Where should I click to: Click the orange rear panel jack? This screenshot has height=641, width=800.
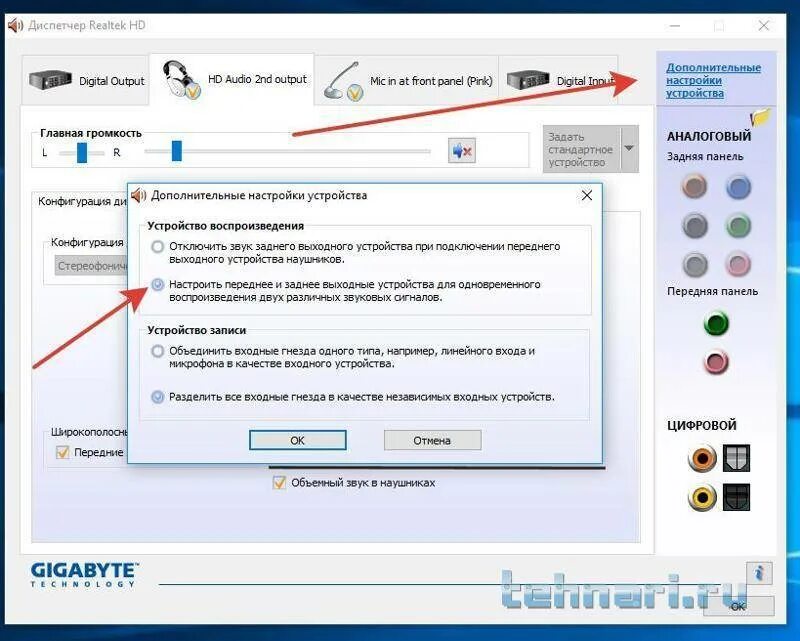(694, 186)
